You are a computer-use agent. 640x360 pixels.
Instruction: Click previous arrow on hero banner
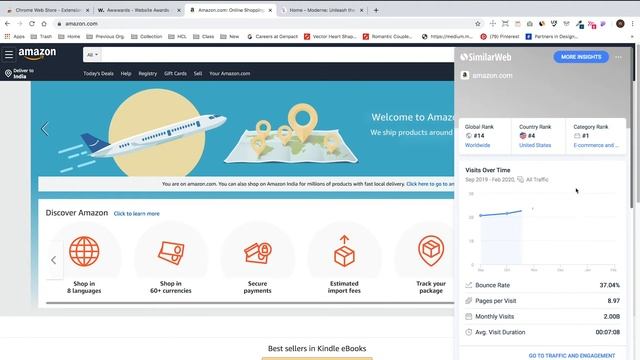(x=44, y=129)
